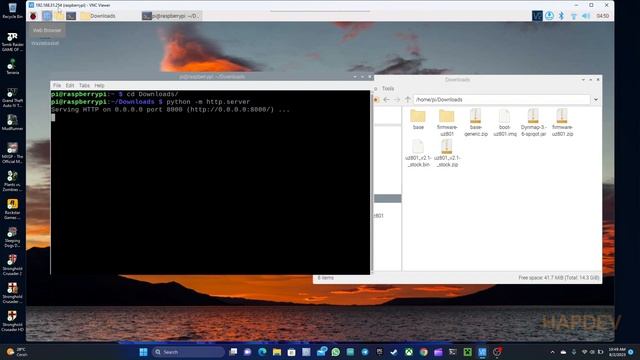Open the volume speaker tray icon
640x360 pixels.
coord(586,16)
